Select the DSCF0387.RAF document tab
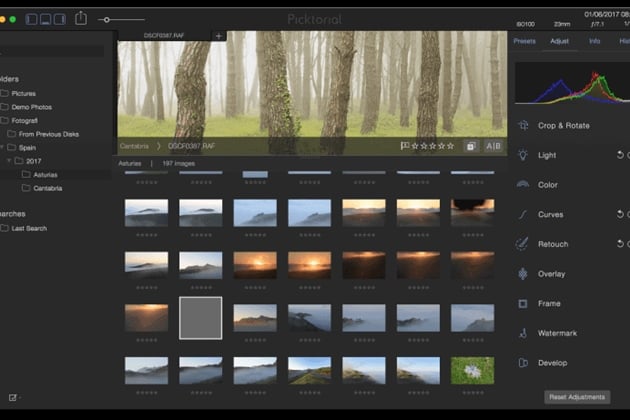630x420 pixels. (x=164, y=35)
